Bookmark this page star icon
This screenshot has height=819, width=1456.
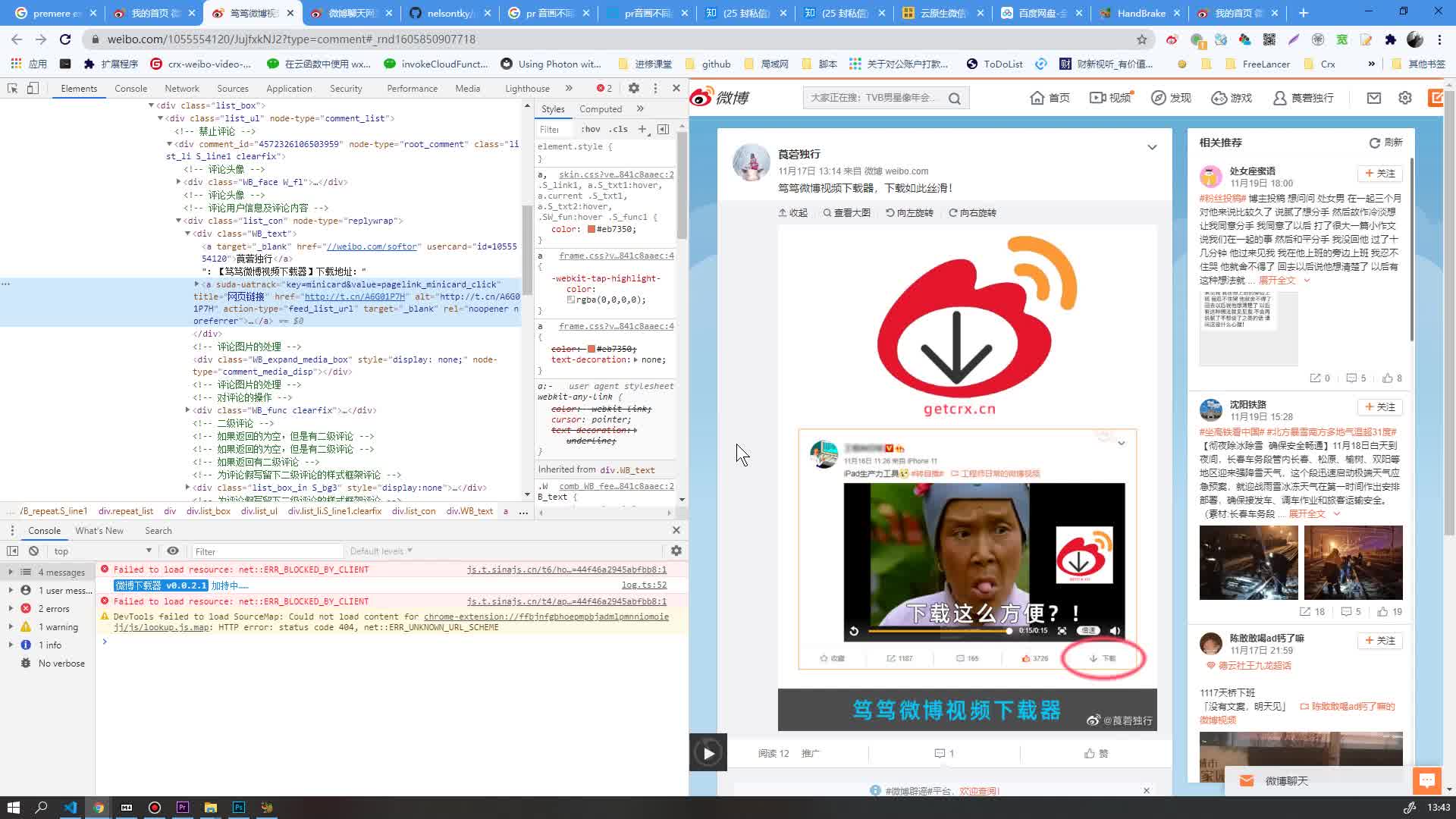click(1142, 39)
